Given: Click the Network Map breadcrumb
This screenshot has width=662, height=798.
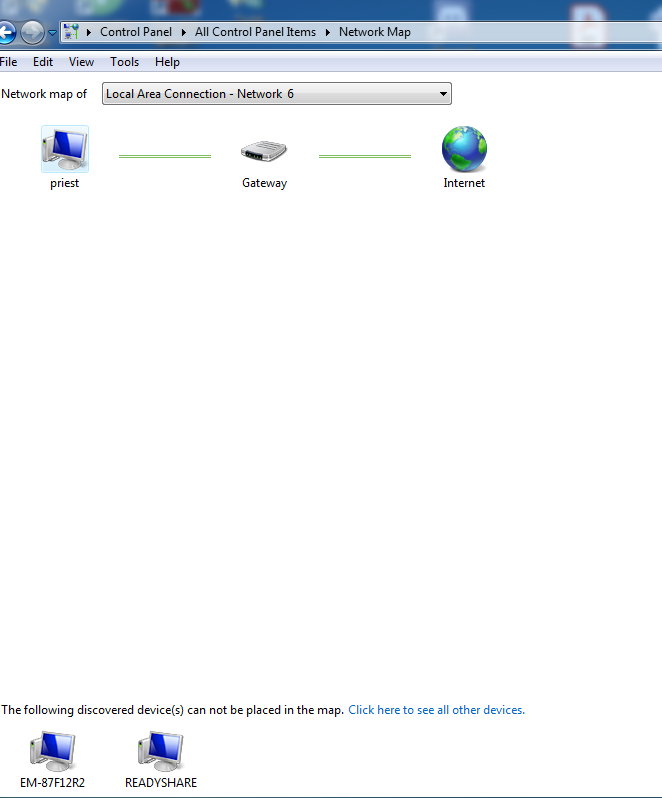Looking at the screenshot, I should point(375,32).
